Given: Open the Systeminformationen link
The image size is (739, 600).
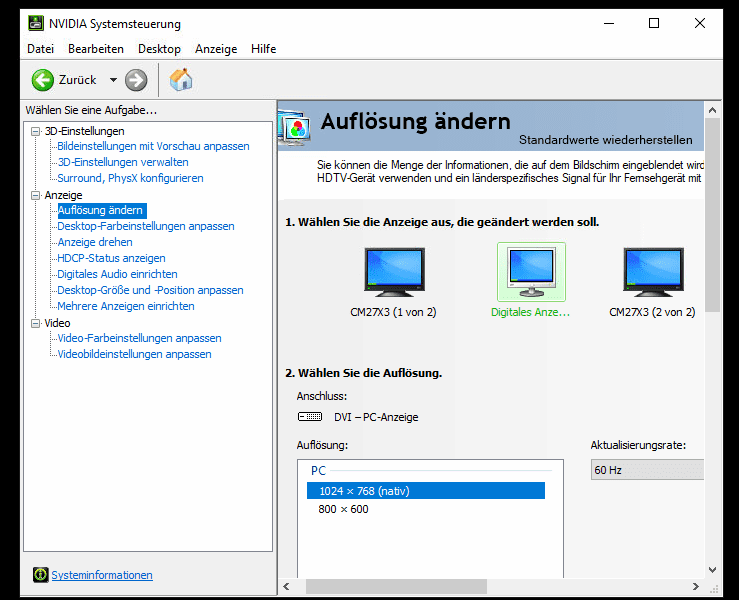Looking at the screenshot, I should 102,575.
